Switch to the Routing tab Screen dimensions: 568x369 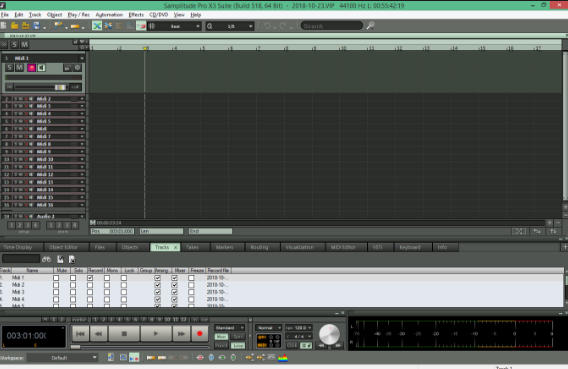pyautogui.click(x=259, y=247)
